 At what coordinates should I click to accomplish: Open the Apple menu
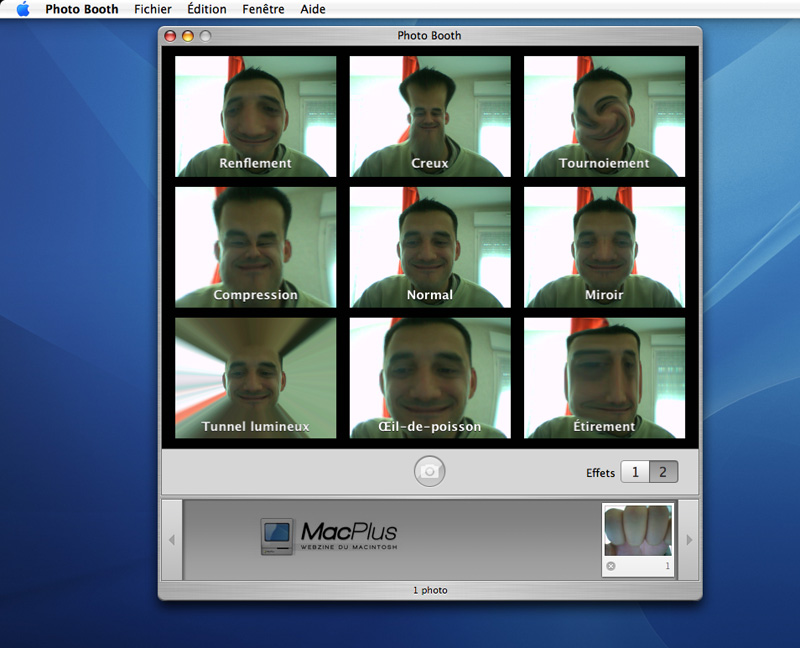tap(23, 9)
